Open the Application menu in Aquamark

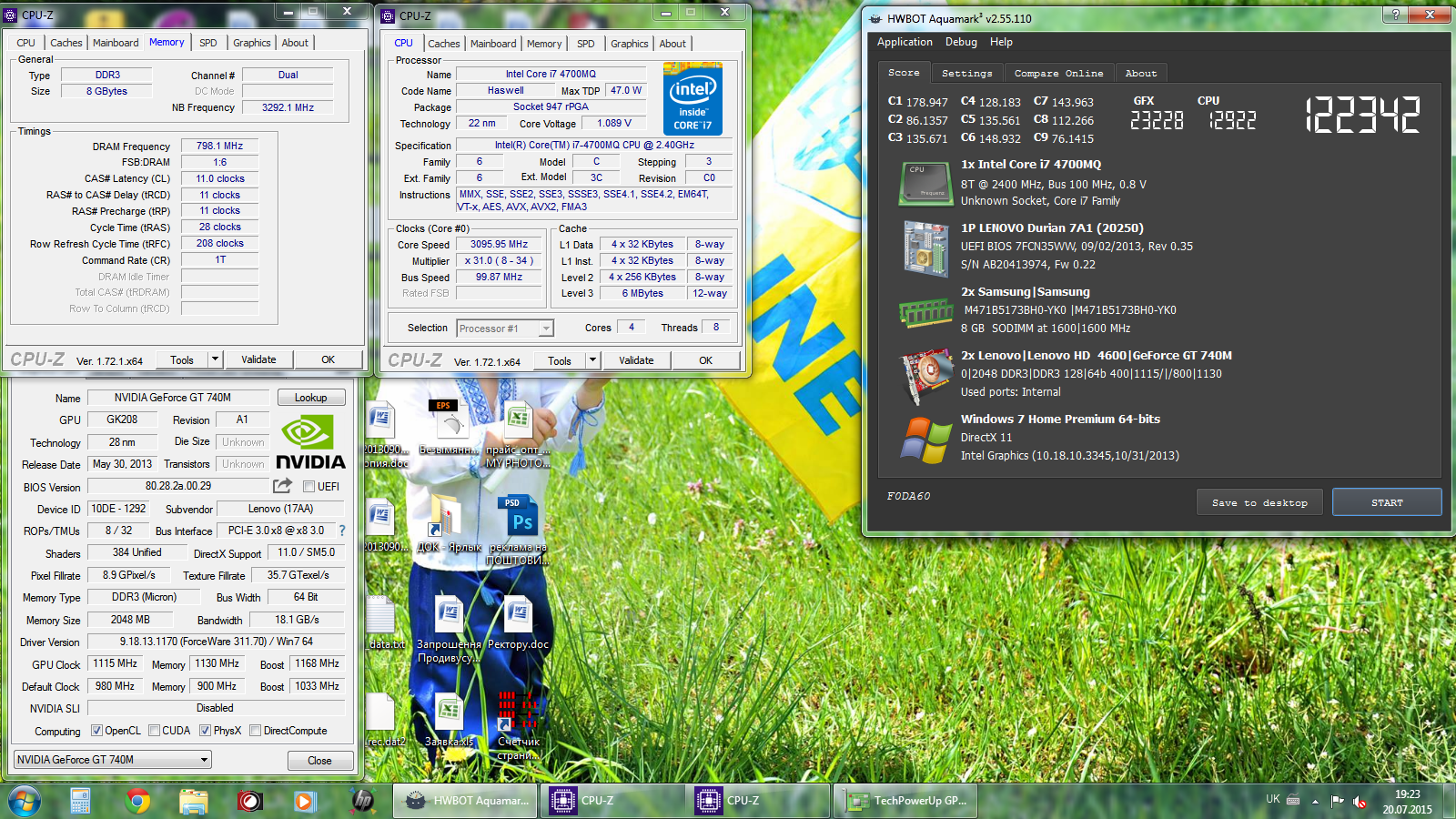(905, 42)
